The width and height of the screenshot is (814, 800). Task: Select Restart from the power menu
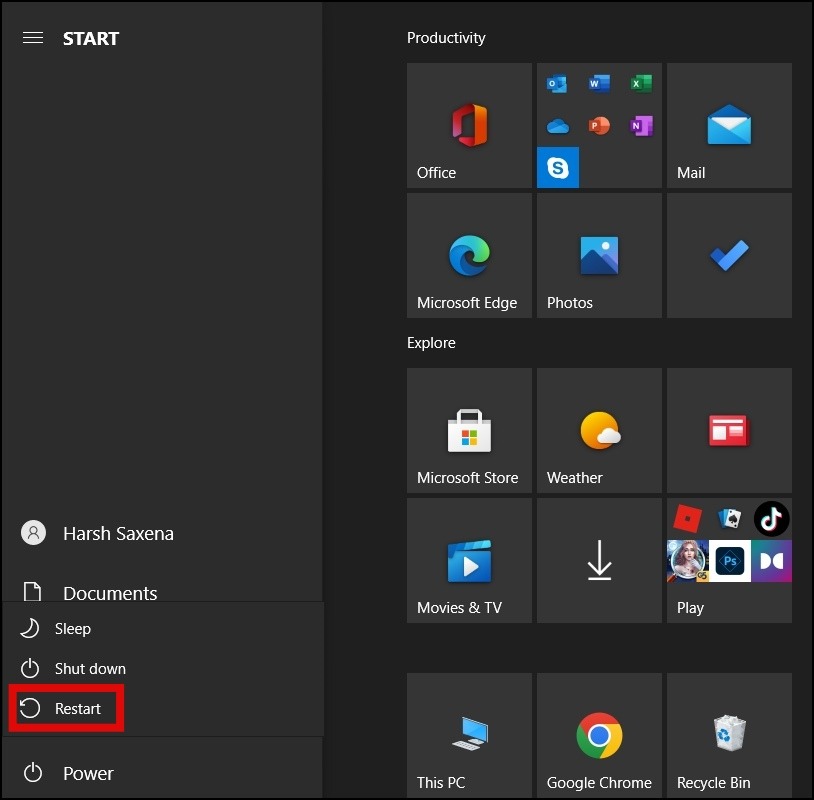66,709
